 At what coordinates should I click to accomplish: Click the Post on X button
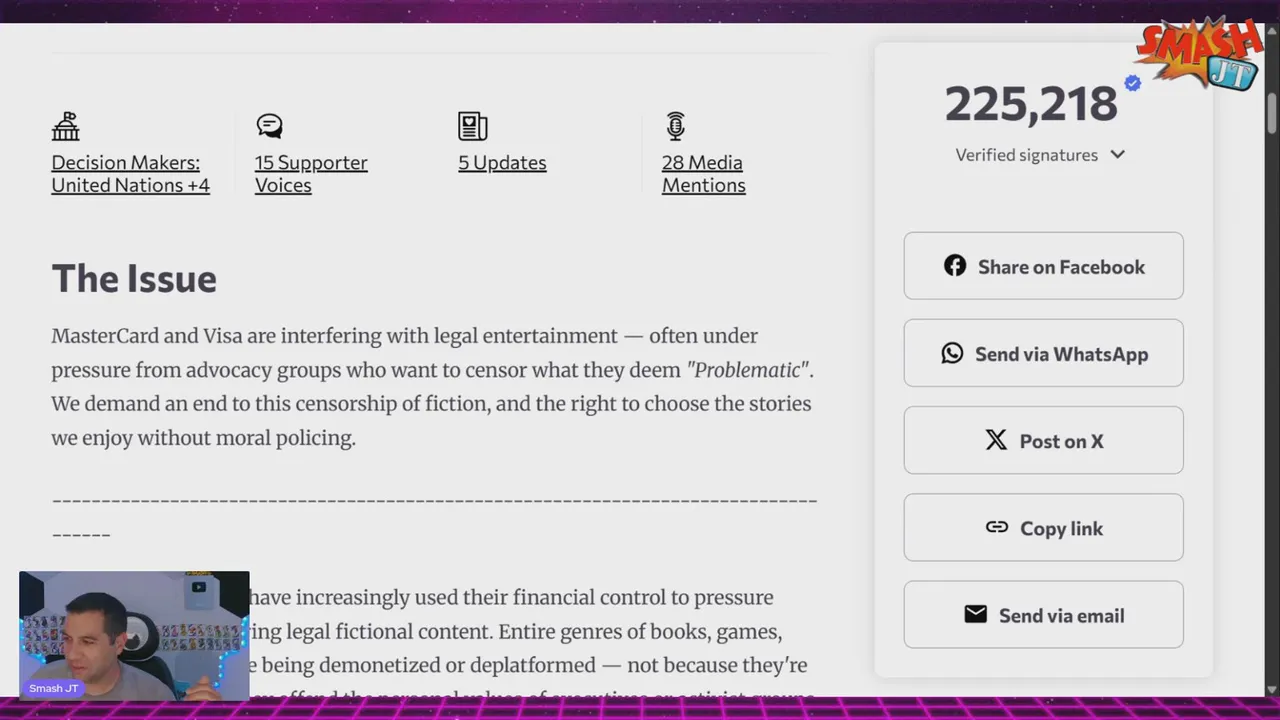[1043, 440]
